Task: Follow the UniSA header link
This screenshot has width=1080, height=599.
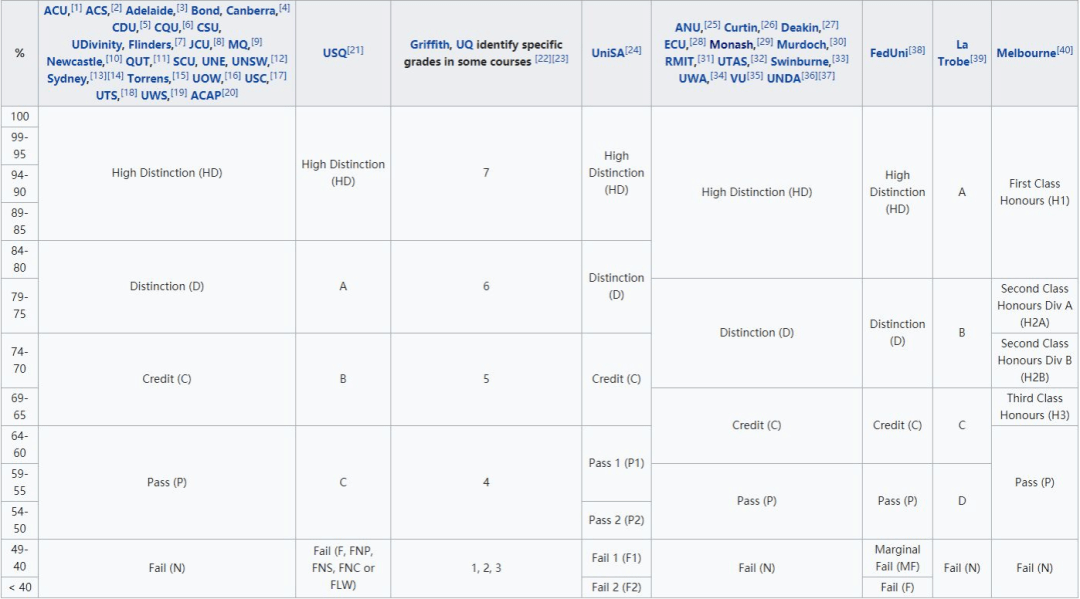Action: (x=608, y=53)
